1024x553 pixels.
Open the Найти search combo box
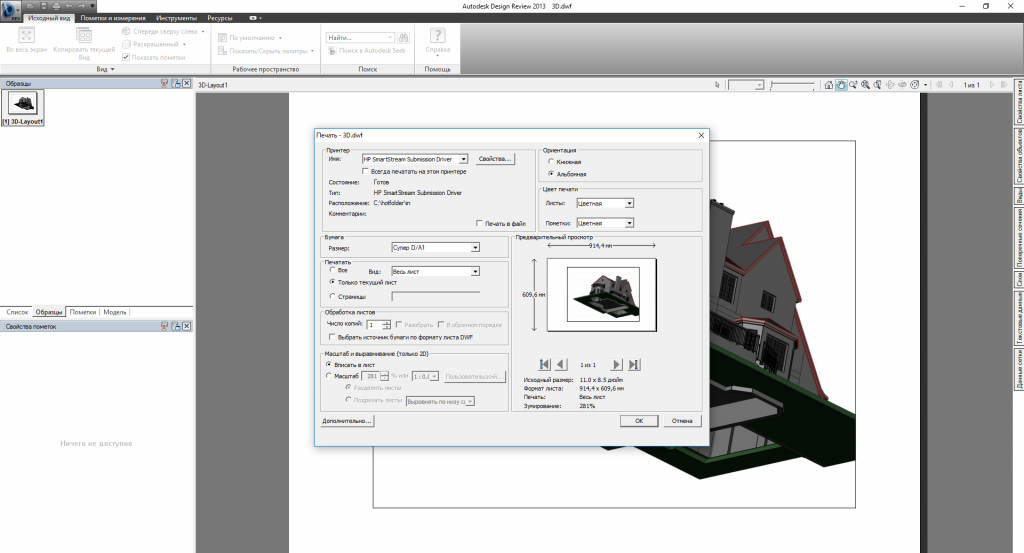pyautogui.click(x=360, y=38)
